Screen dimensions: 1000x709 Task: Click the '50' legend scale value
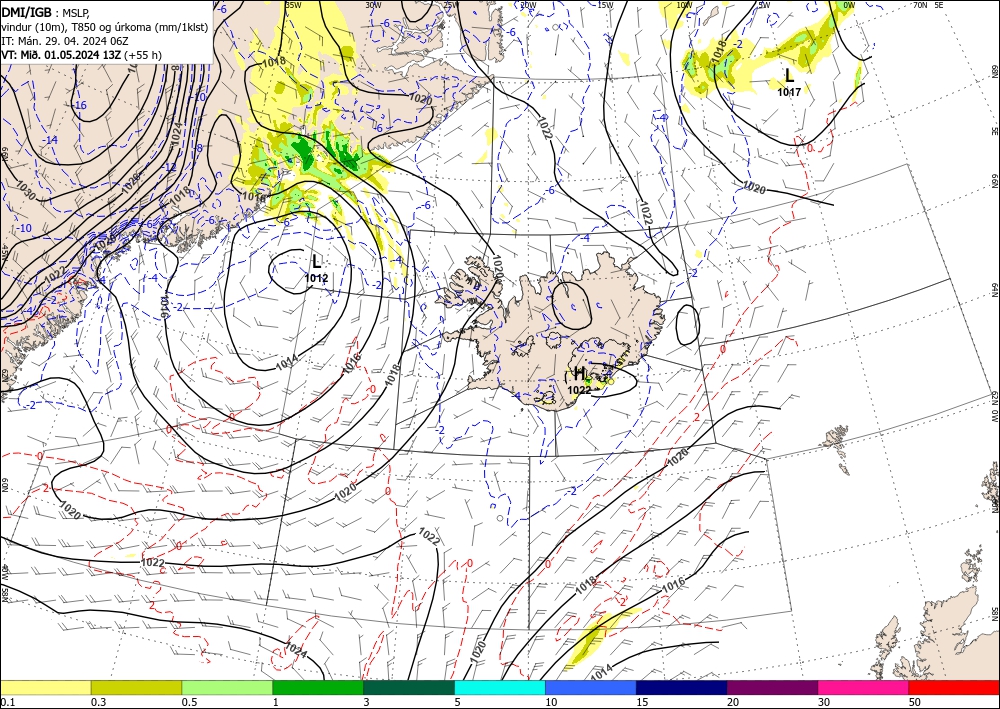point(915,702)
